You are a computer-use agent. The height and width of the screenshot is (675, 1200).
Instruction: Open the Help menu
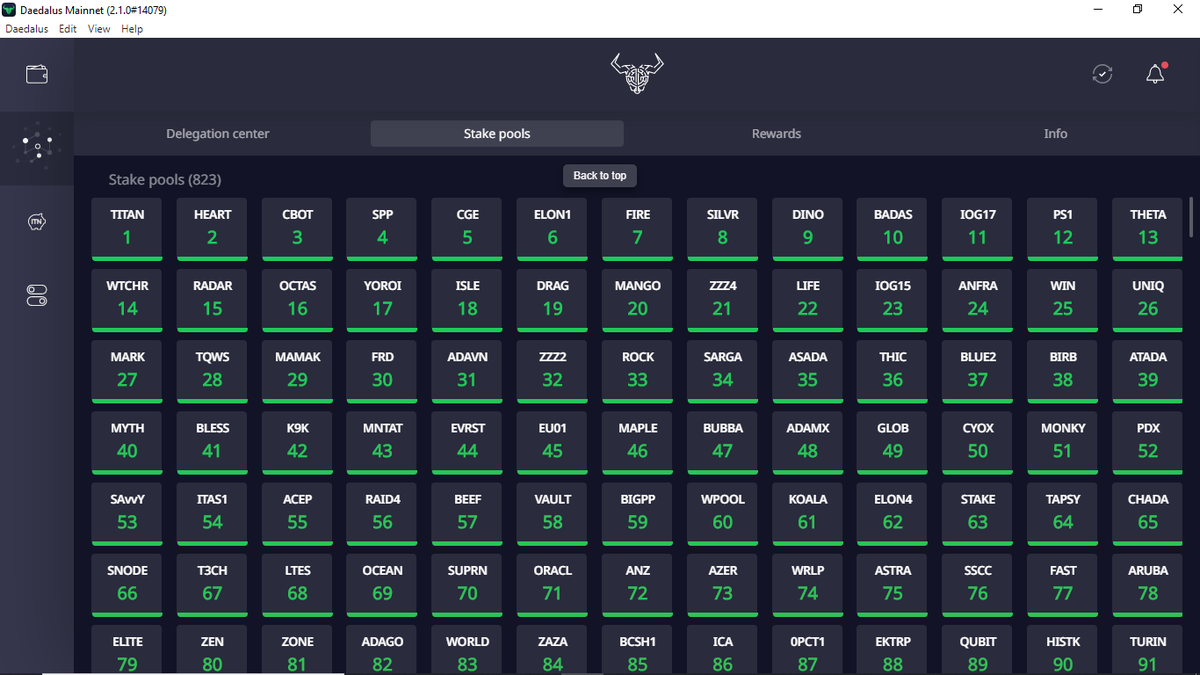pyautogui.click(x=132, y=29)
